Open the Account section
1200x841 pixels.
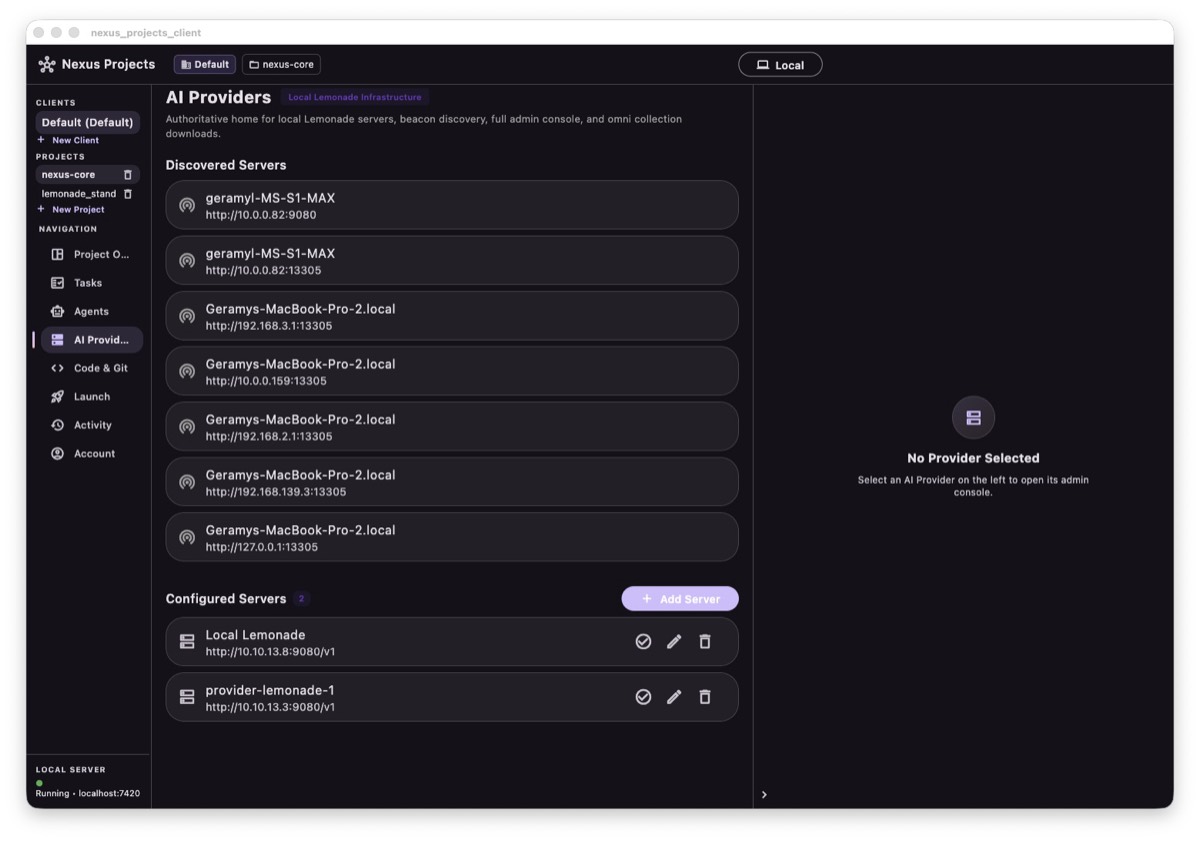92,454
